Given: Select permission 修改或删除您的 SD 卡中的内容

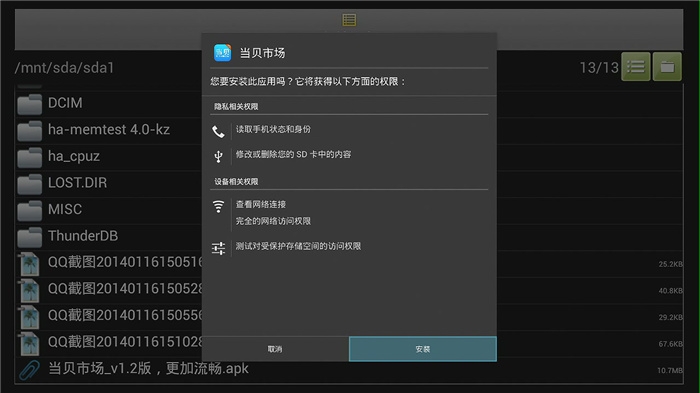Looking at the screenshot, I should click(293, 154).
